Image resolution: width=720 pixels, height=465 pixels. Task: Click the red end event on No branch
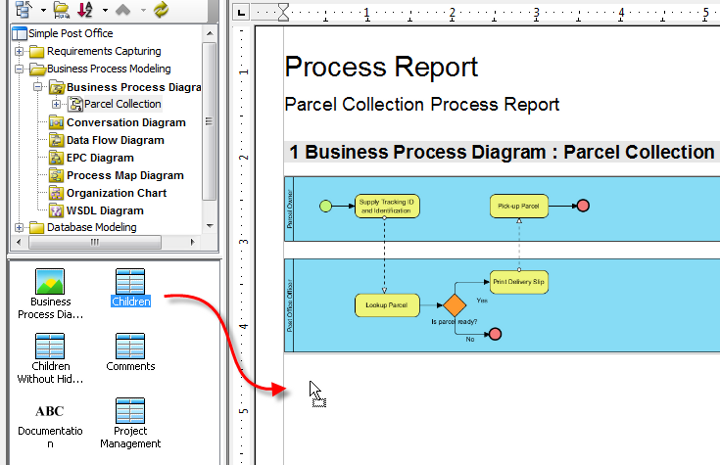pos(495,334)
